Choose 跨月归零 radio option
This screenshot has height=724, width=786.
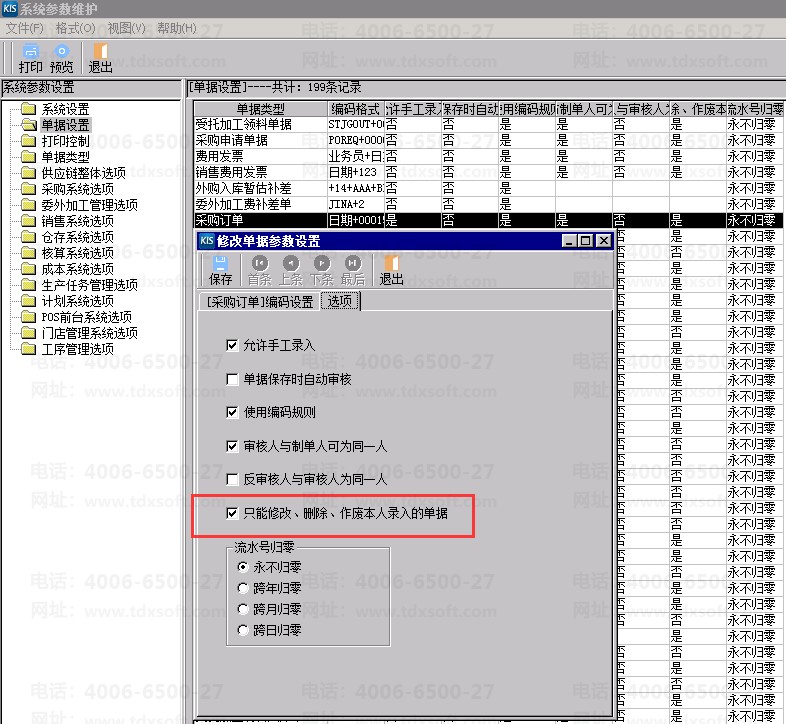(x=243, y=609)
